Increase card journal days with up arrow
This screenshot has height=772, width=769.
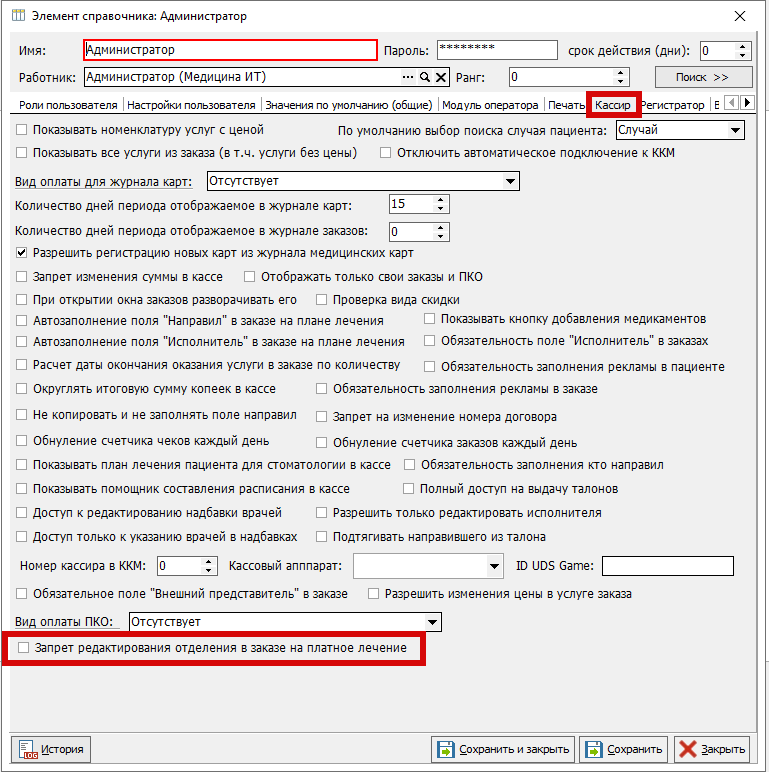[x=441, y=200]
